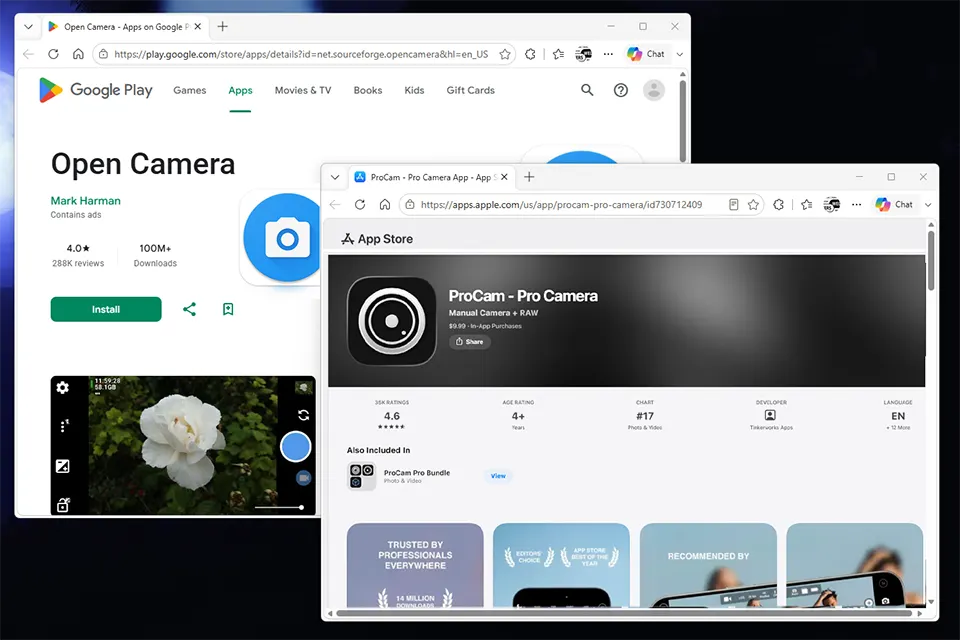
Task: View the ProCam Pro Bundle
Action: pos(498,476)
